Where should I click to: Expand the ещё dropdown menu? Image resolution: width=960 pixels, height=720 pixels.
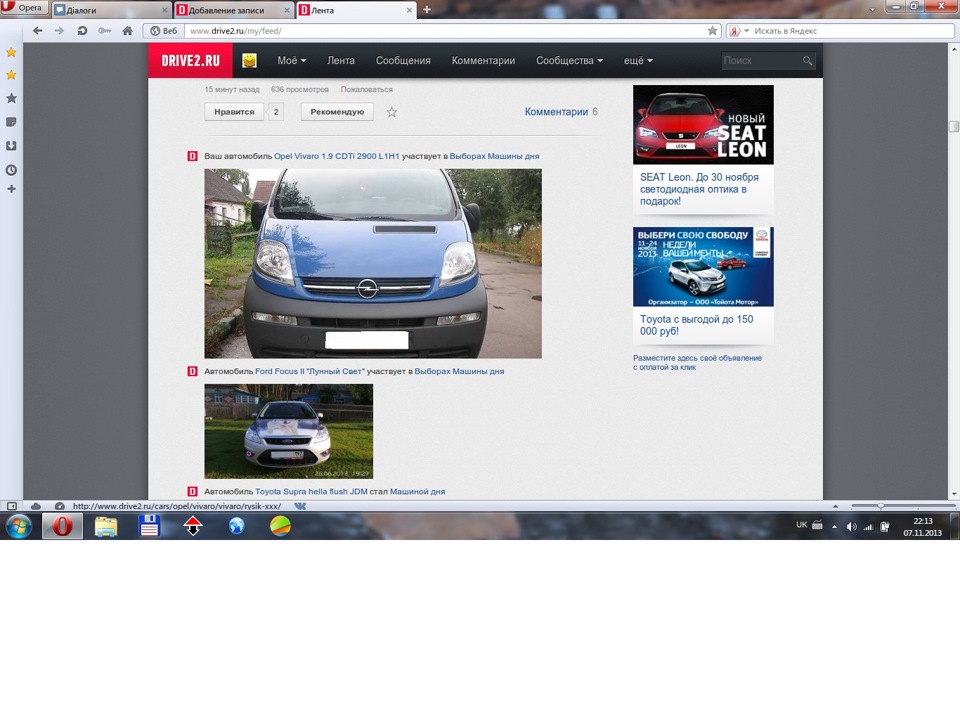click(x=638, y=61)
